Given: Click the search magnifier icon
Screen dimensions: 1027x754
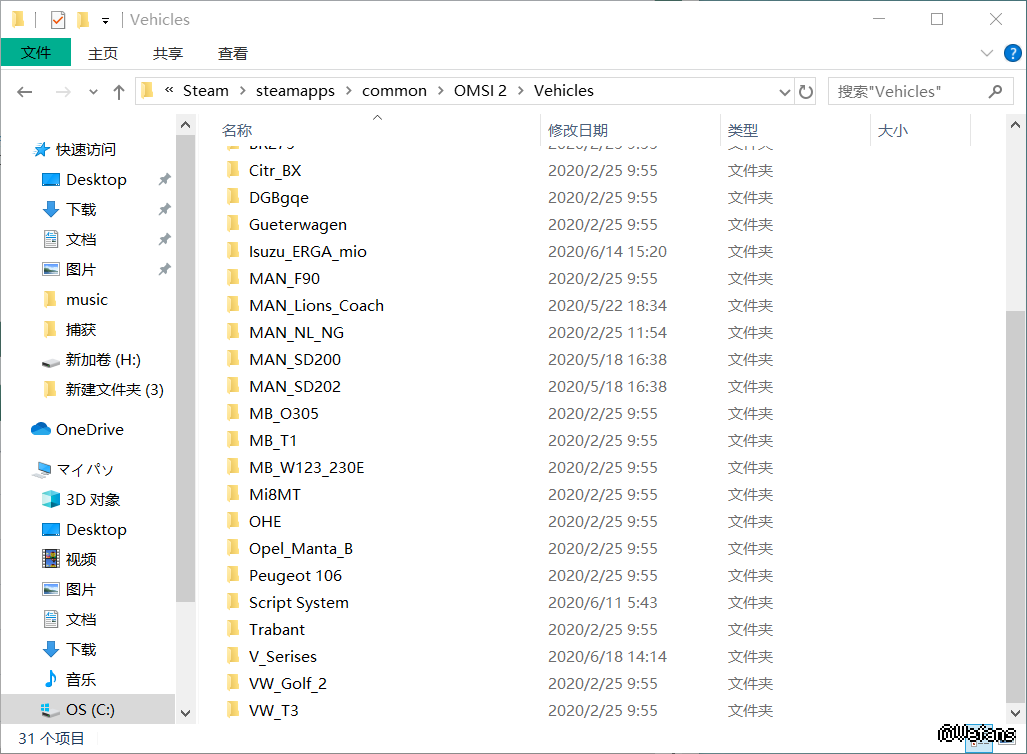Looking at the screenshot, I should coord(995,92).
